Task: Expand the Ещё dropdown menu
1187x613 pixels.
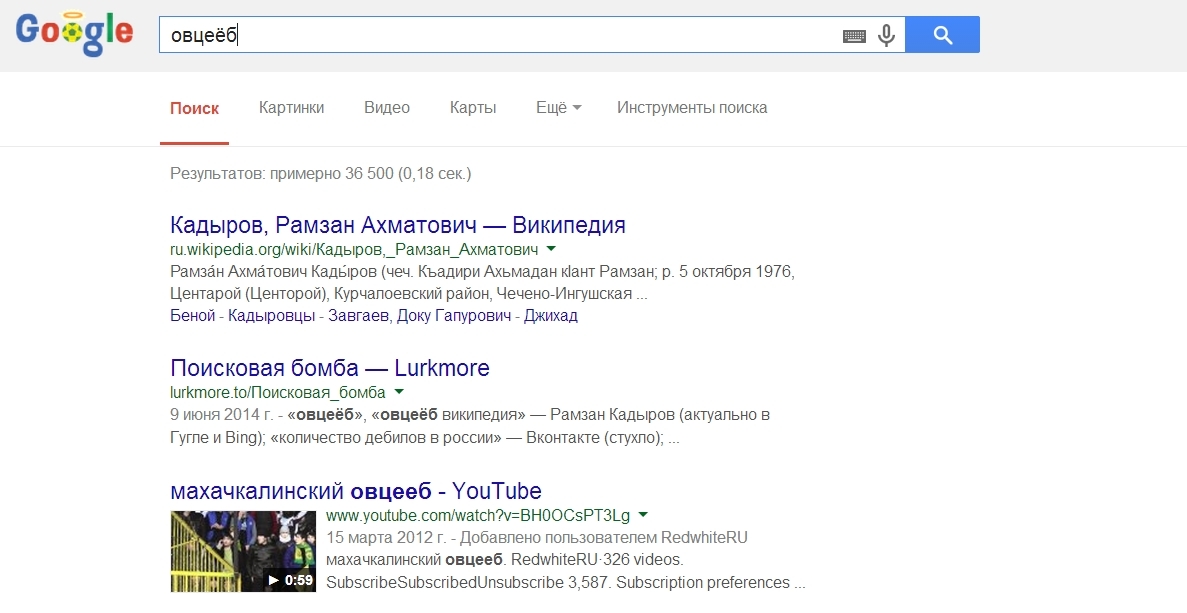Action: point(559,107)
